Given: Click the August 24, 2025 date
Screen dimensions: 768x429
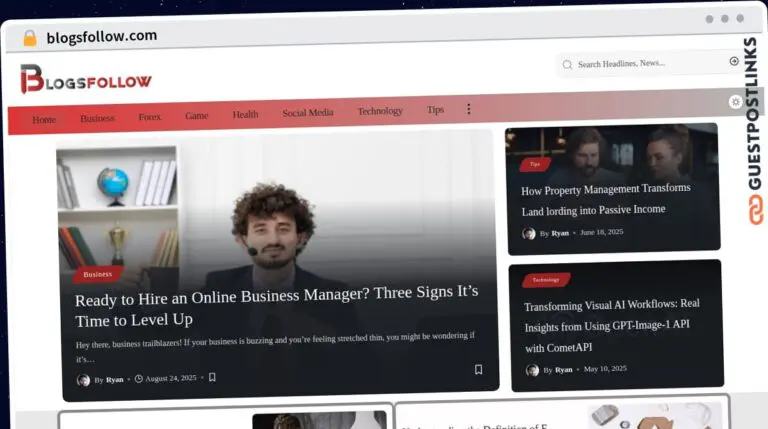Looking at the screenshot, I should (x=171, y=378).
